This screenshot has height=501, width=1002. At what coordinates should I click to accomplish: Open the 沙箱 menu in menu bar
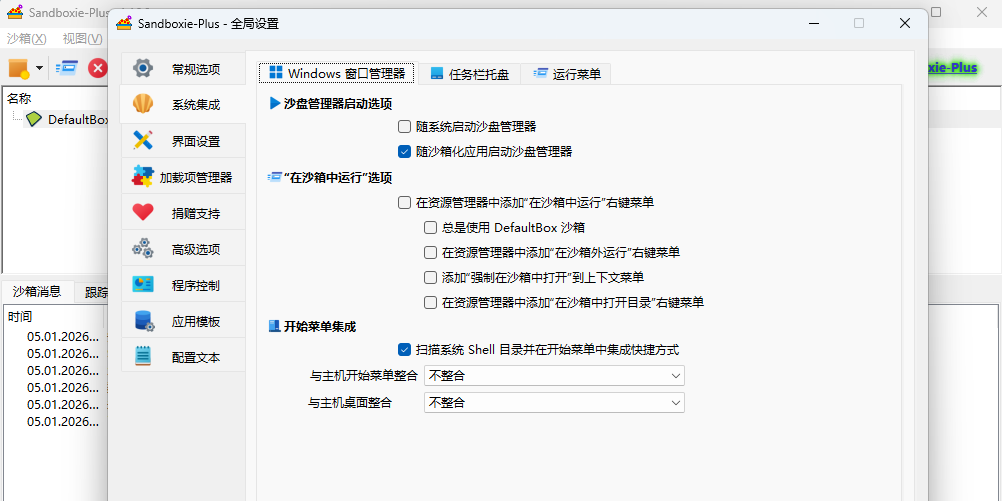click(27, 39)
